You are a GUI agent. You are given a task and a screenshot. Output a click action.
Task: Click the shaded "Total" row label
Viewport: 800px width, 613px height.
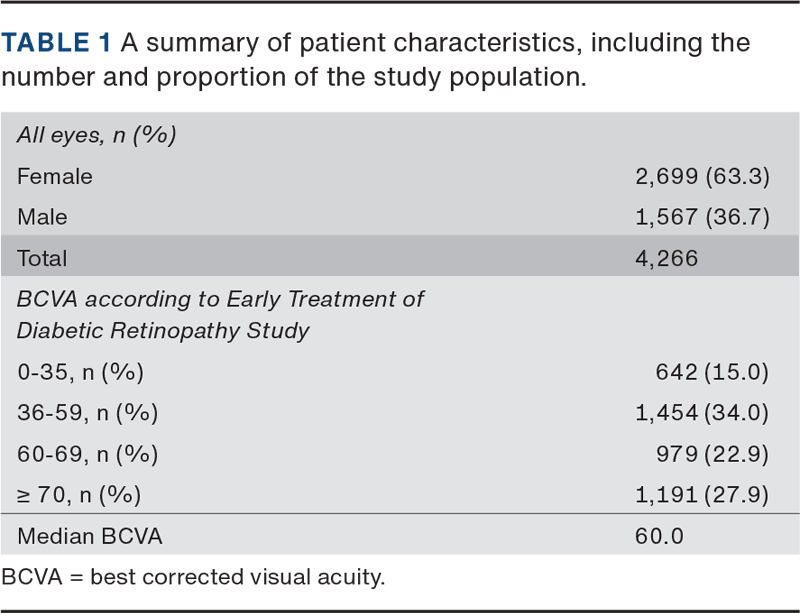point(42,258)
